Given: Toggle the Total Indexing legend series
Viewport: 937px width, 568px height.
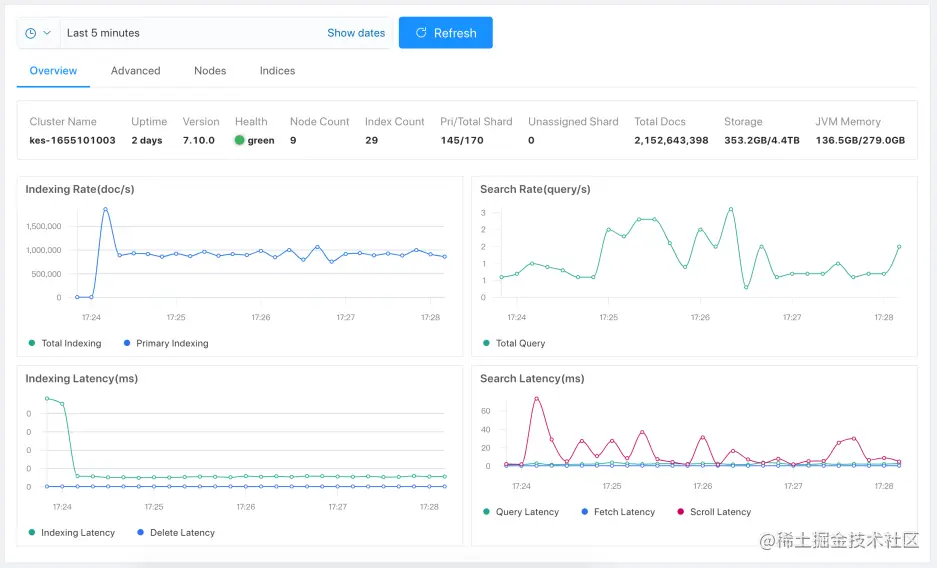Looking at the screenshot, I should (x=65, y=343).
